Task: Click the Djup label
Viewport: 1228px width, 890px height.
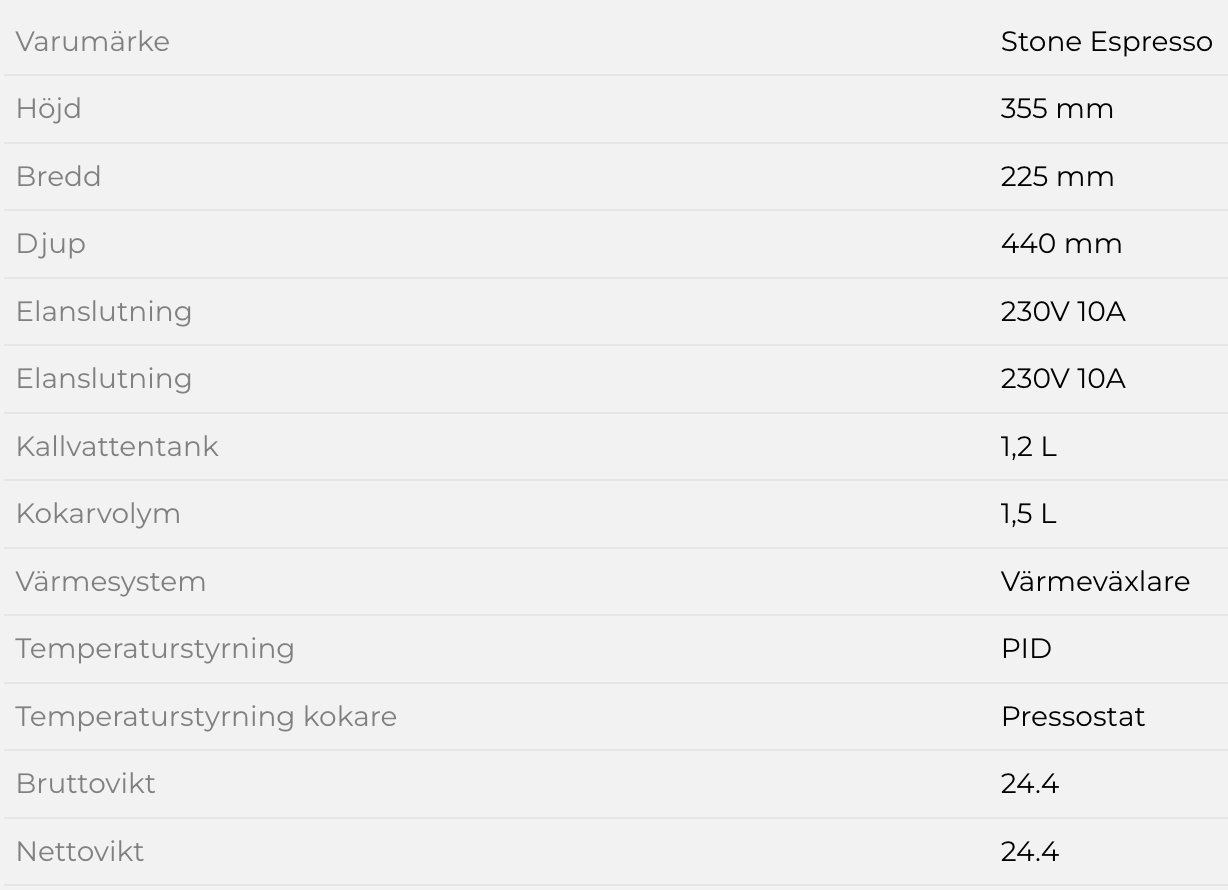Action: 50,244
